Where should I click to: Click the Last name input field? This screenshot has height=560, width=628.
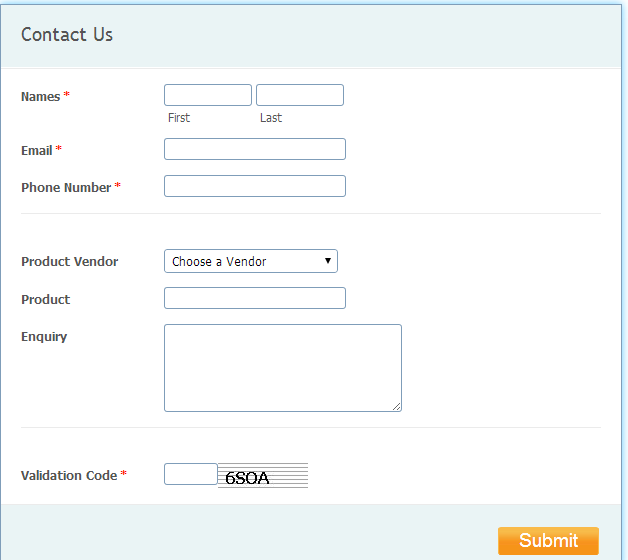[300, 95]
